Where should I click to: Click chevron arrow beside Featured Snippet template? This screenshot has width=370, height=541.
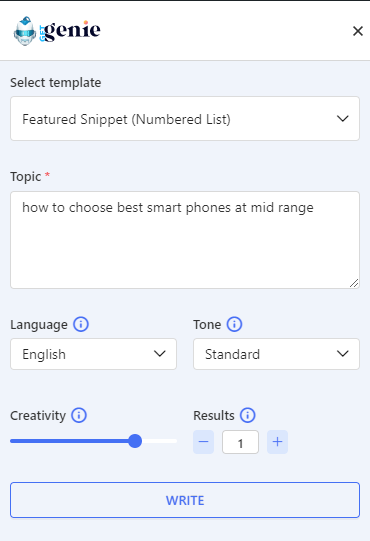pyautogui.click(x=343, y=119)
